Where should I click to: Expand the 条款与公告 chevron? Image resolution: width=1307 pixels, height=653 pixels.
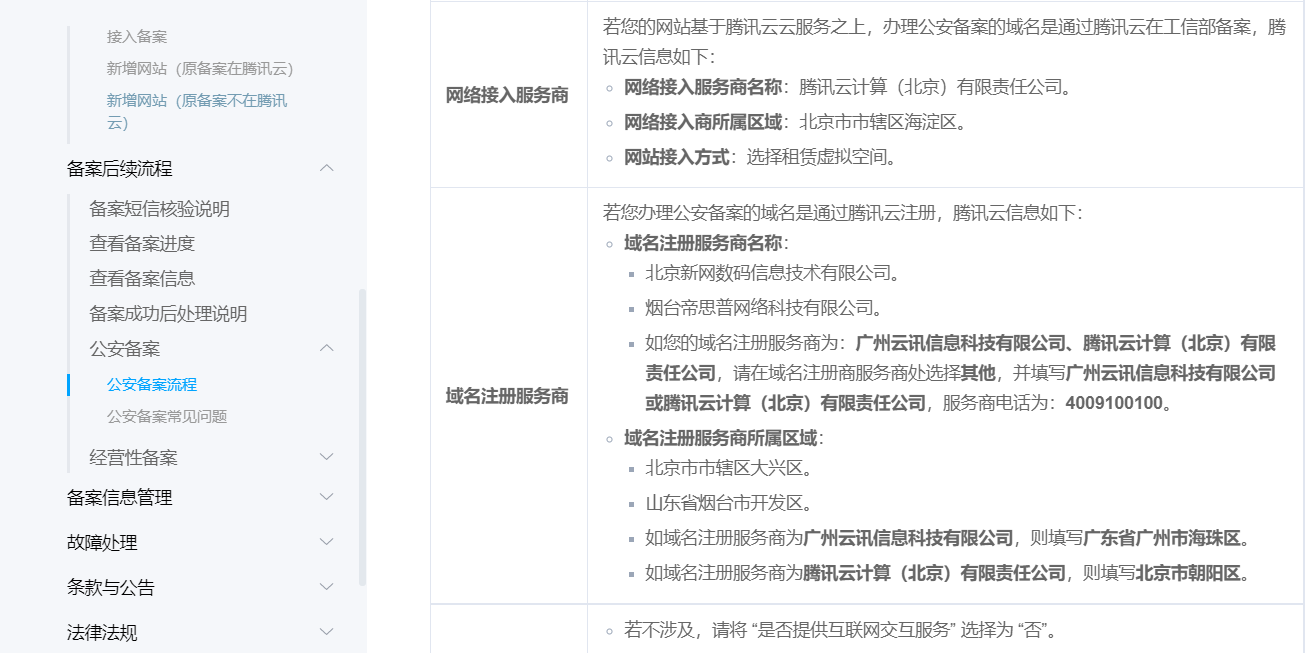(326, 587)
